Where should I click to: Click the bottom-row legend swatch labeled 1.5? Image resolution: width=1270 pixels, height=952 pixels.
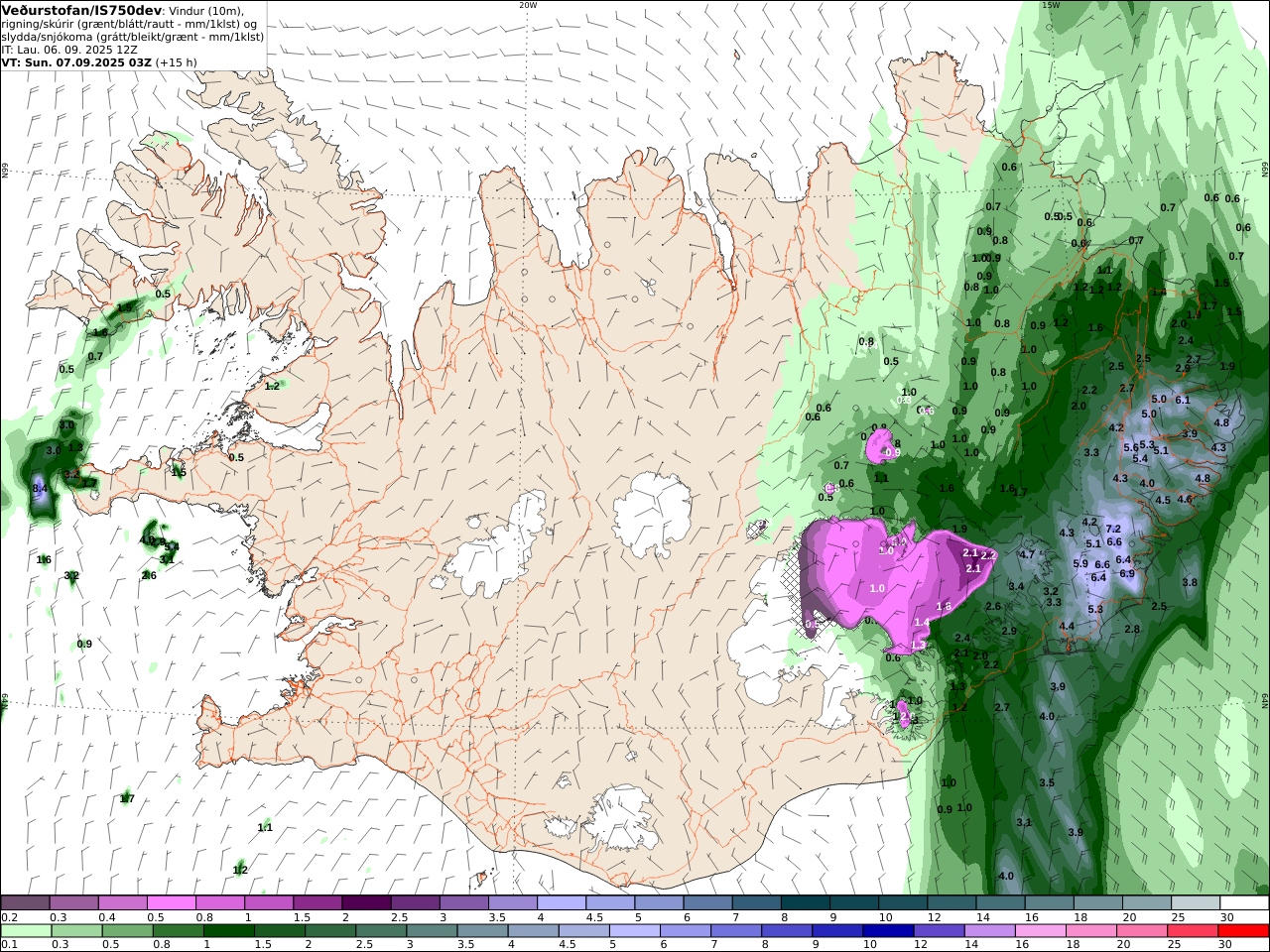pos(280,931)
